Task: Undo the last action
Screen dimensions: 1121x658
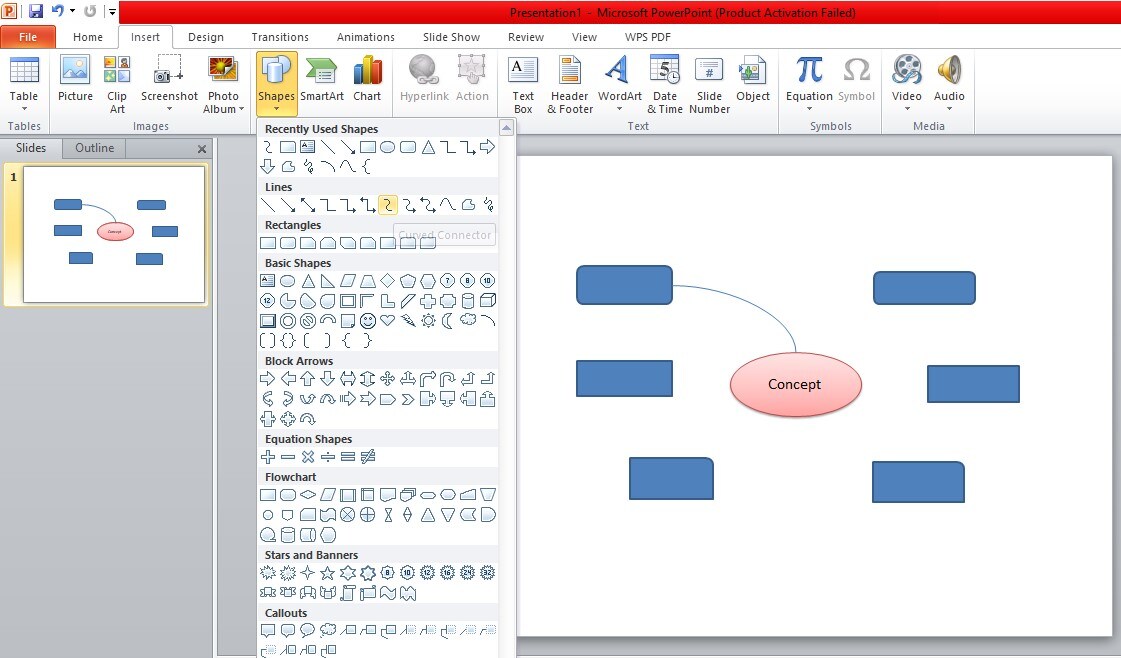Action: 57,11
